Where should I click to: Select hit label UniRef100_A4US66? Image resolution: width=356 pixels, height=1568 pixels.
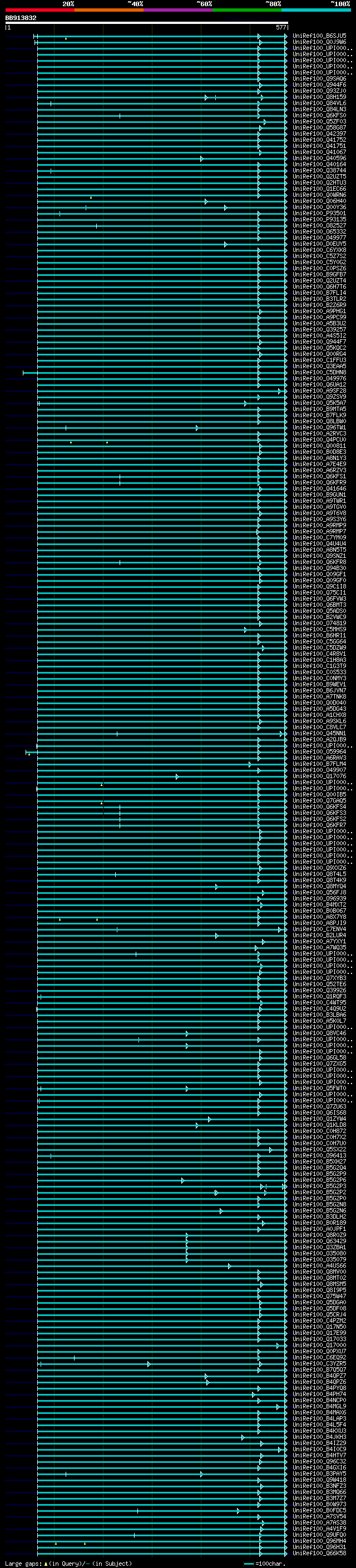point(319,1265)
